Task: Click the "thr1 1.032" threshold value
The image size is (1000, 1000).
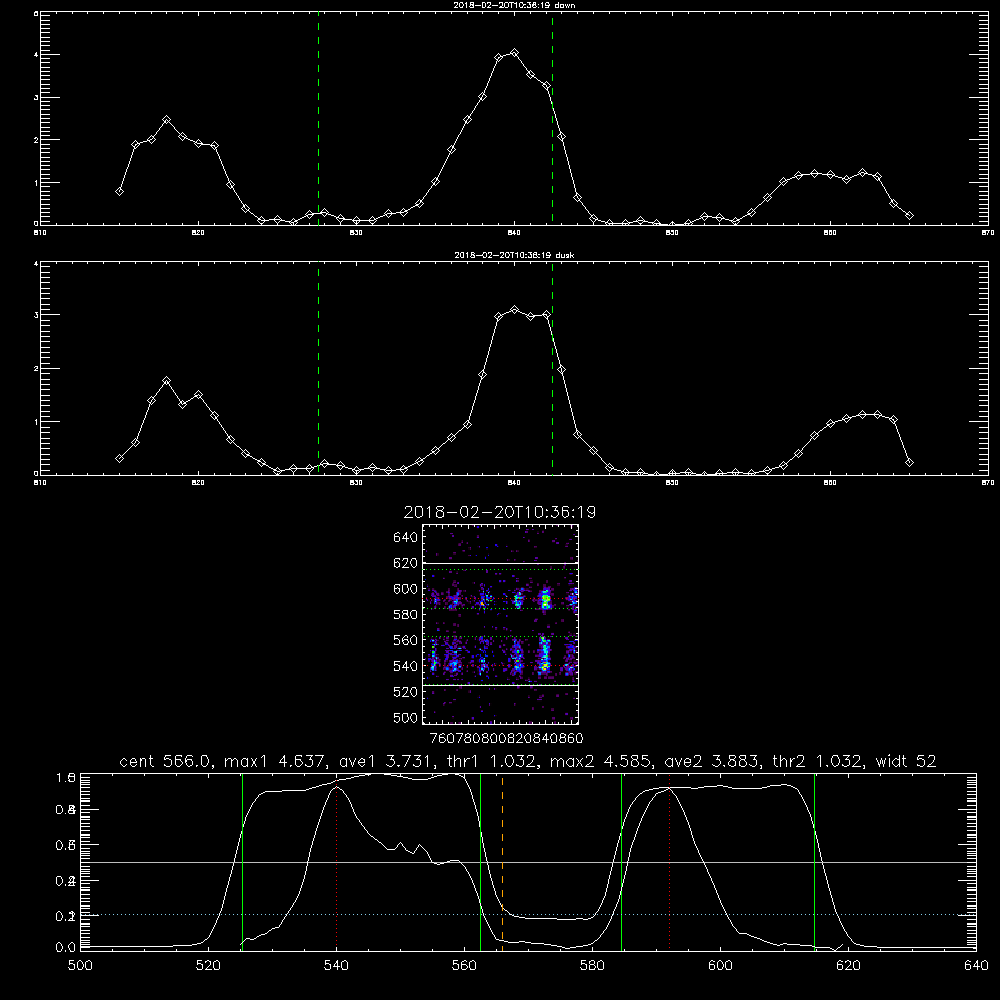Action: point(490,761)
